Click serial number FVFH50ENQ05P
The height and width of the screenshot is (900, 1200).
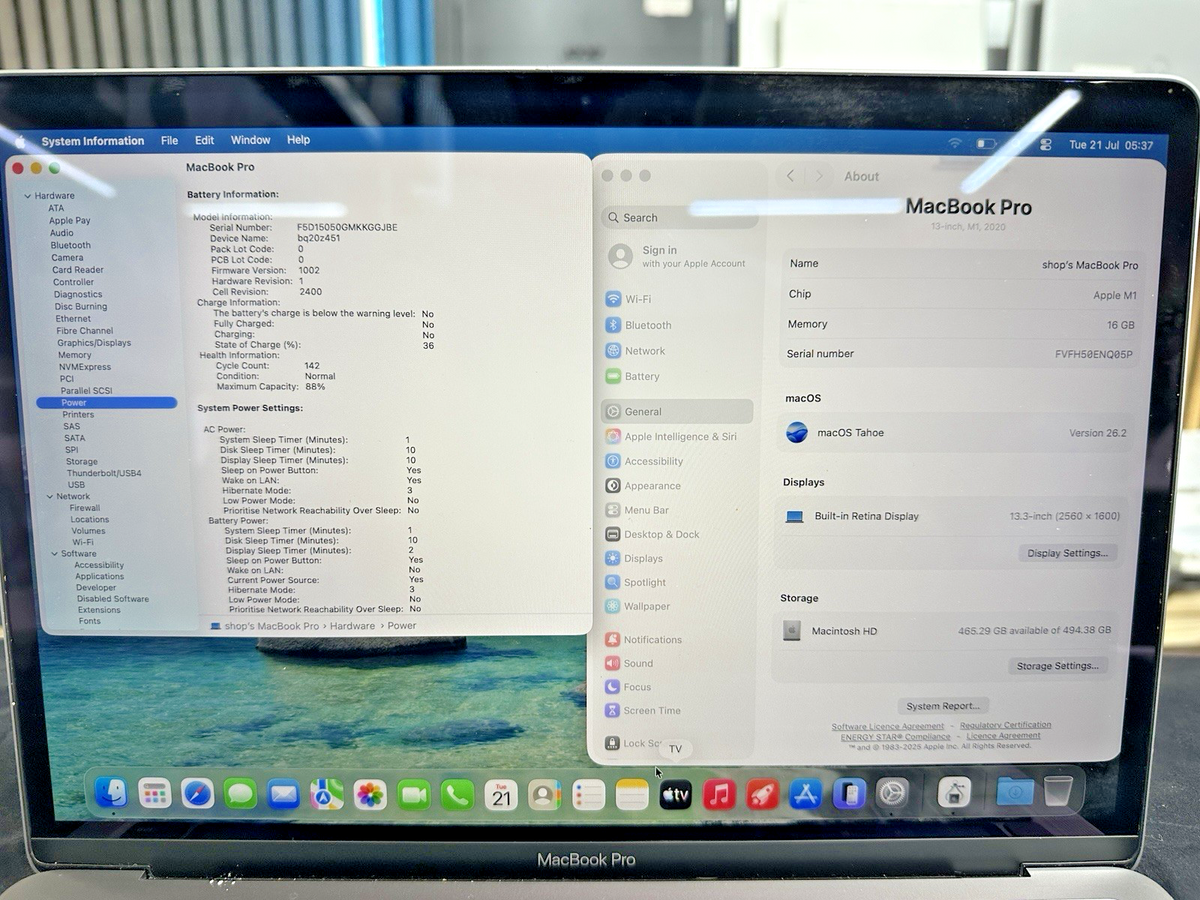pyautogui.click(x=1094, y=354)
